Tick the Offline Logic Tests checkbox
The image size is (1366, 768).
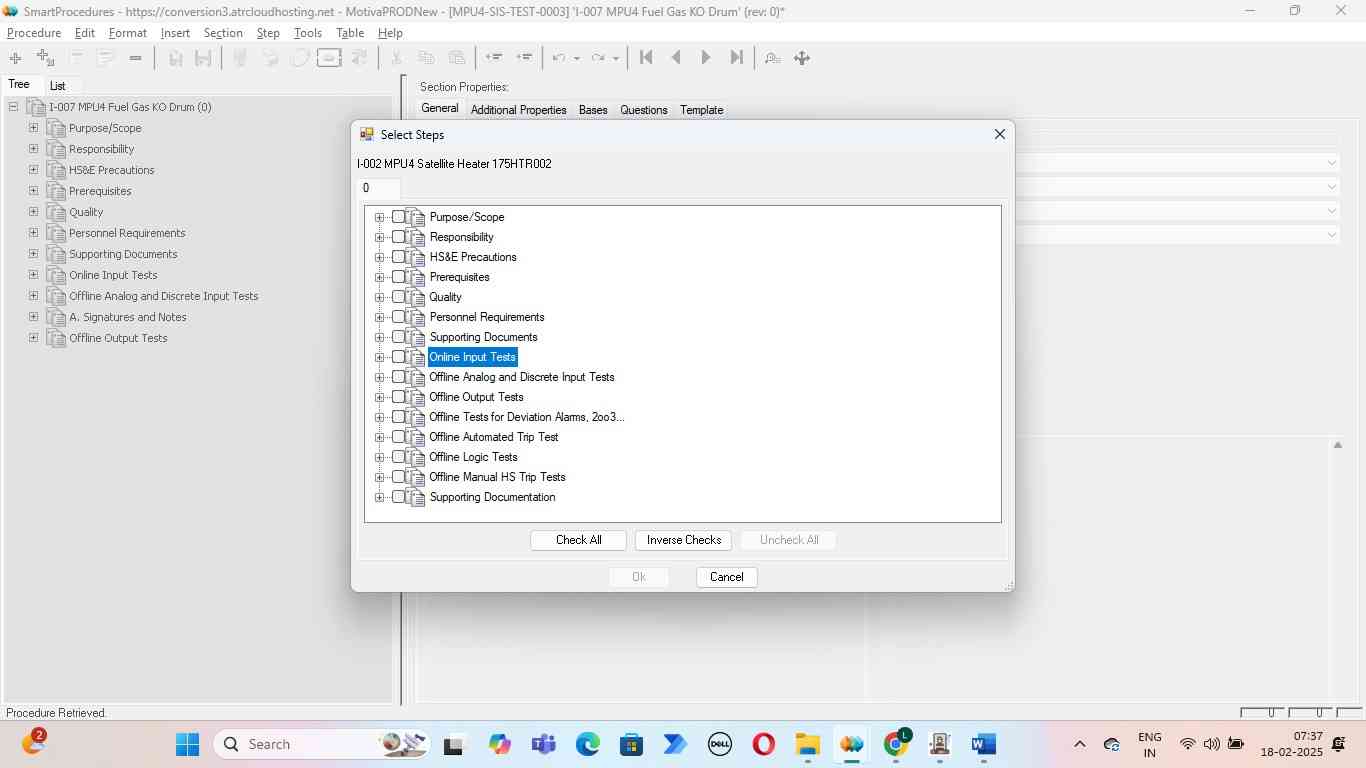399,457
